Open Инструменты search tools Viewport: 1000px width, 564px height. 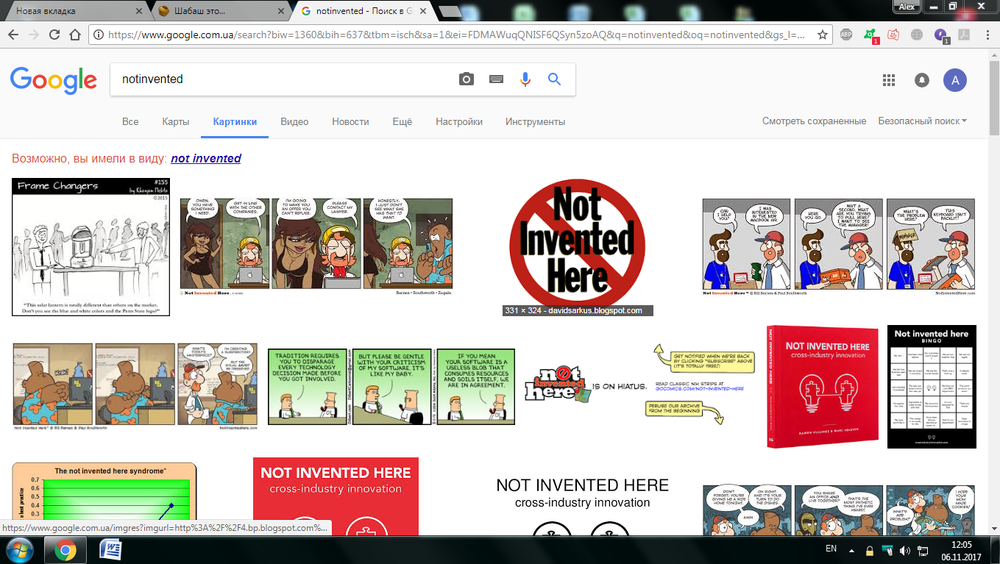coord(535,121)
